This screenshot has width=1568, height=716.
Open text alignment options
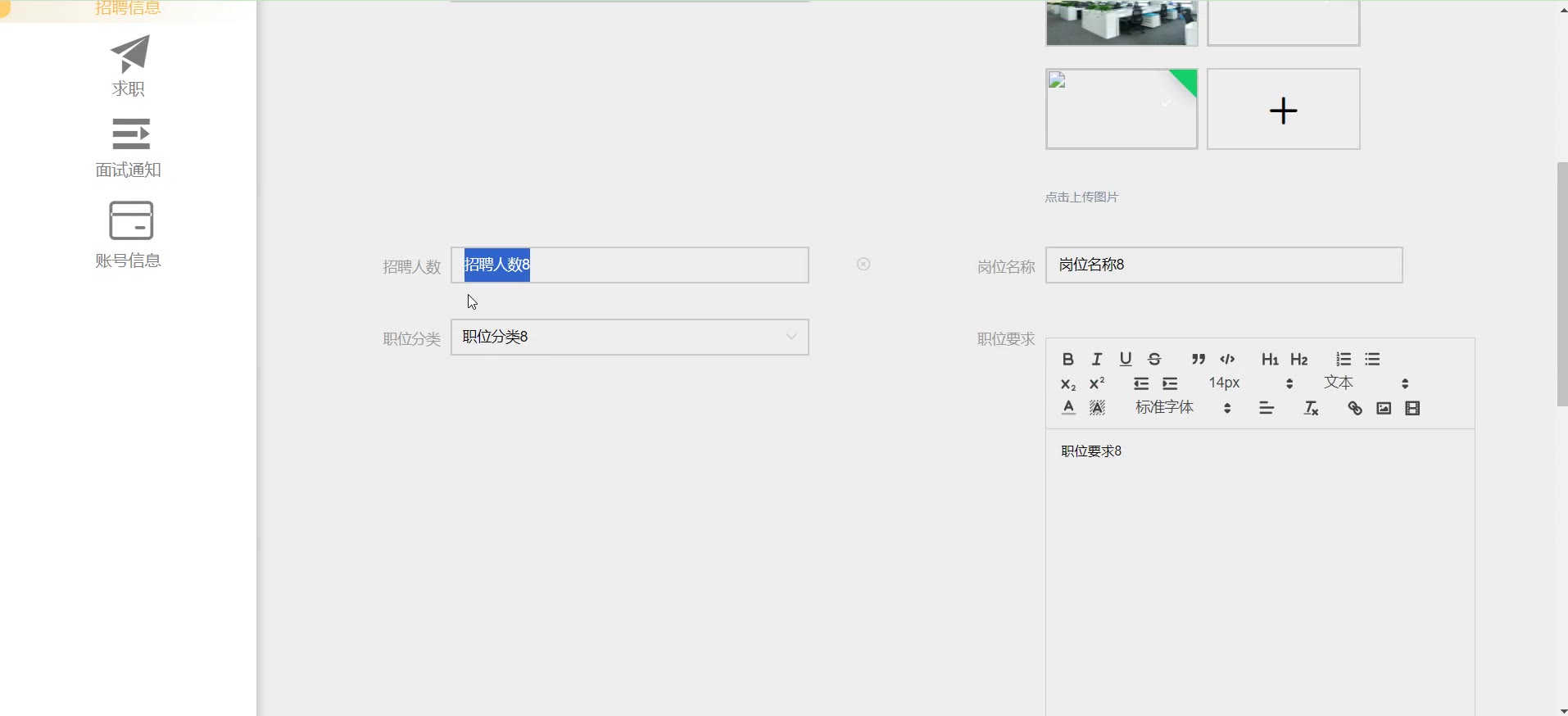(x=1267, y=408)
